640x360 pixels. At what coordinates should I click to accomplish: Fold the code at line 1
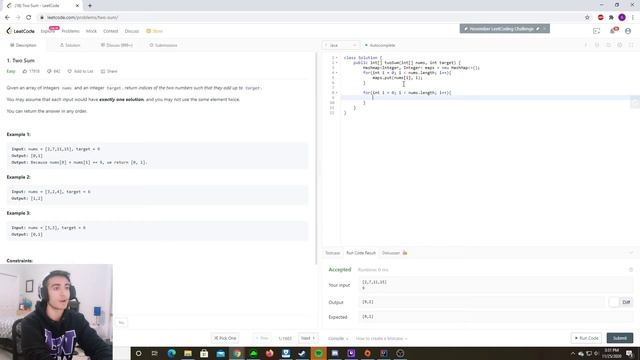click(337, 58)
